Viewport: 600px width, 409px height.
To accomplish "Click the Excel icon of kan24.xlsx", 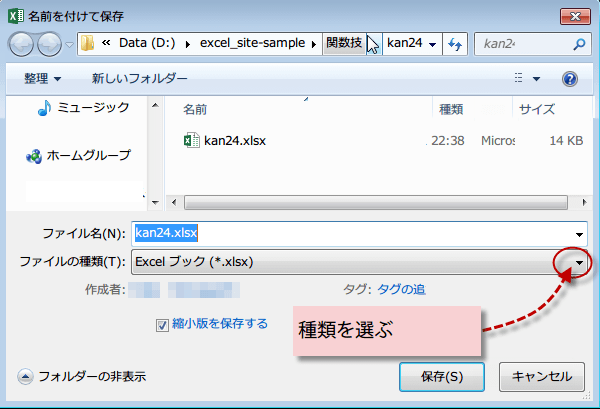I will pos(192,140).
